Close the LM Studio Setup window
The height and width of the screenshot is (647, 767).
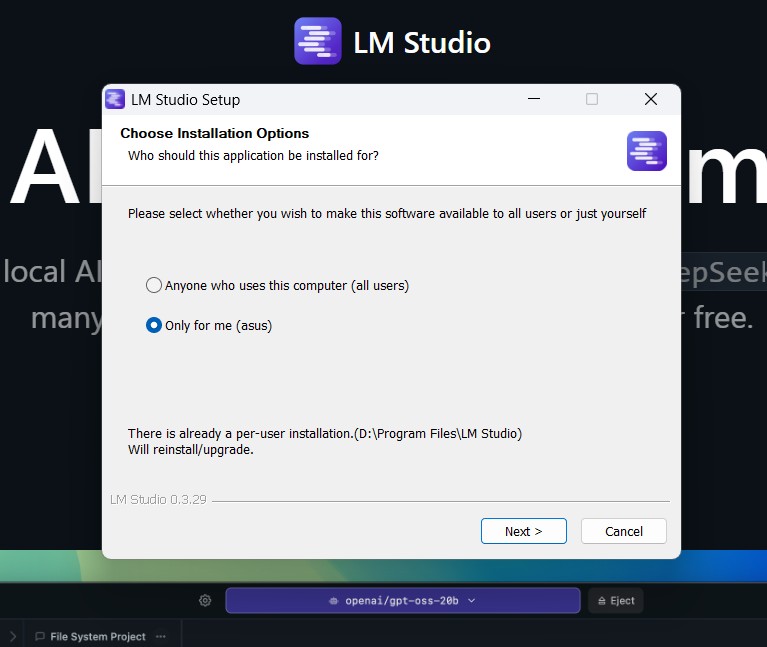[x=650, y=99]
